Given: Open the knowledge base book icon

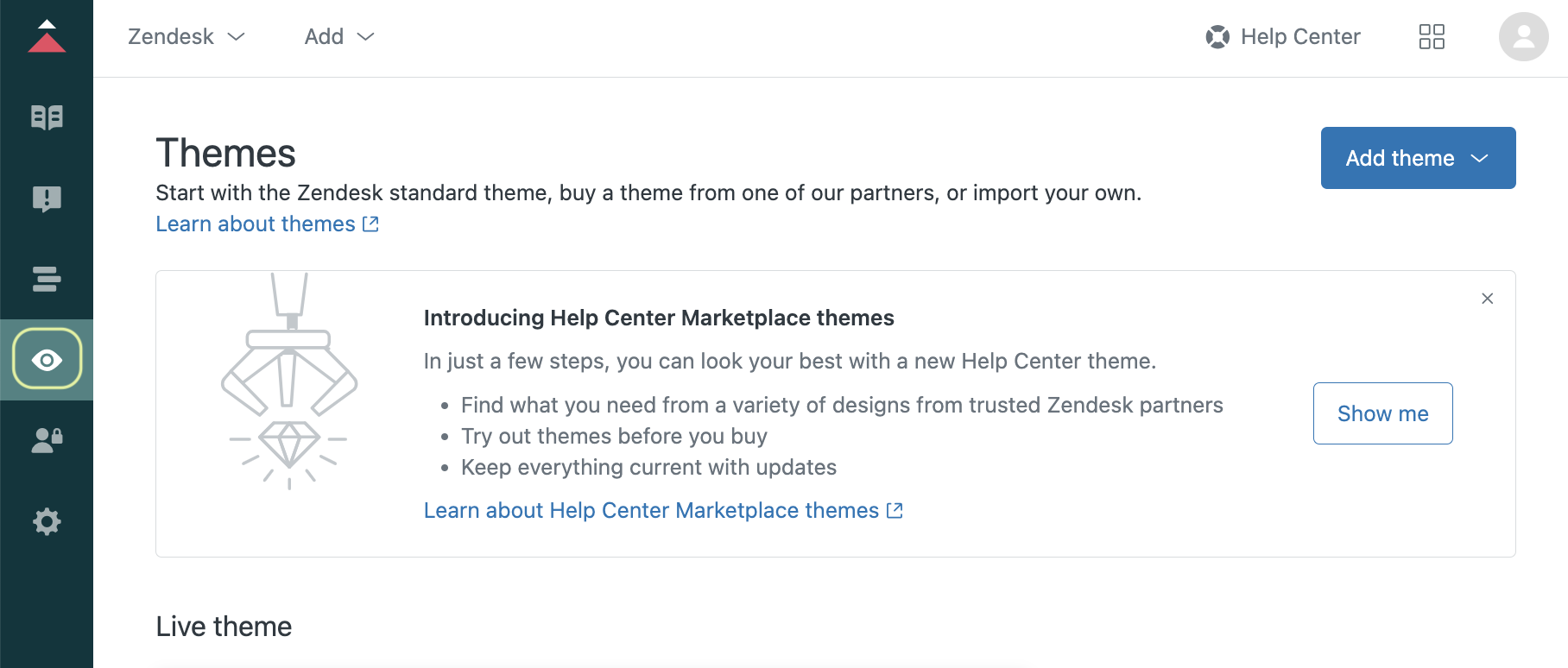Looking at the screenshot, I should point(47,117).
